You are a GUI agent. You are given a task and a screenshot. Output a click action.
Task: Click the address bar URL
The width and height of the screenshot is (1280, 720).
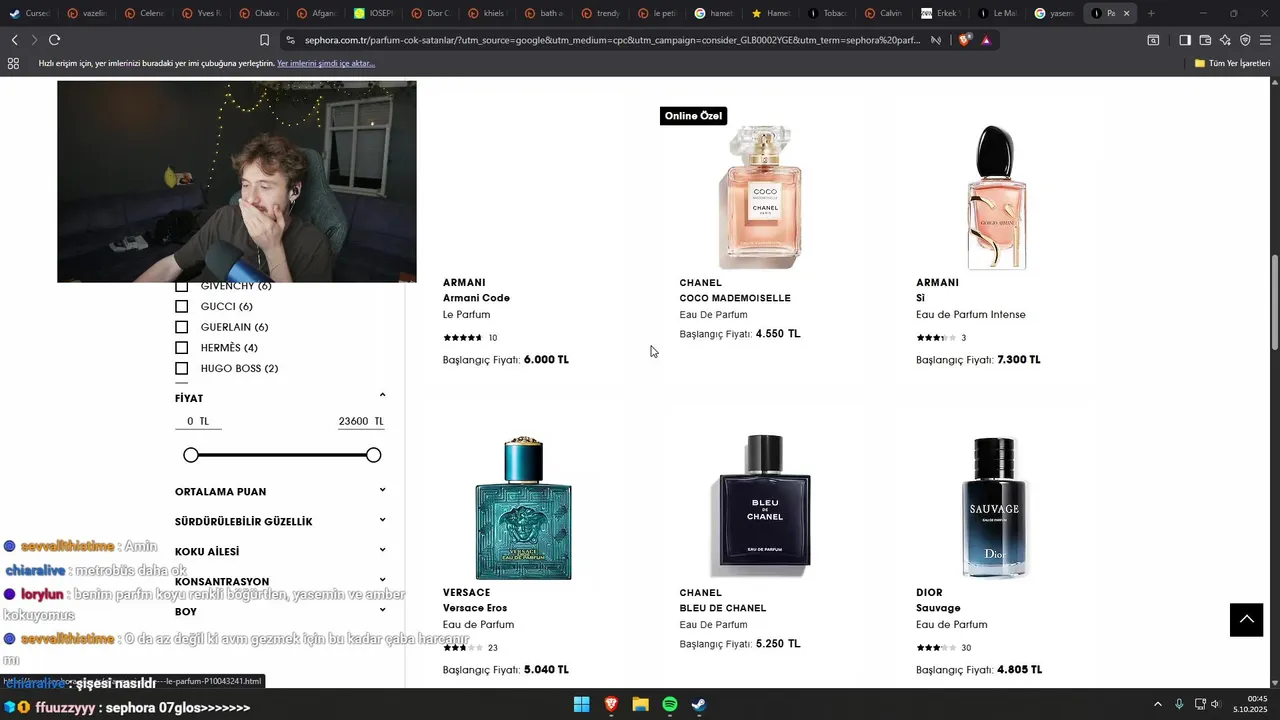click(612, 40)
